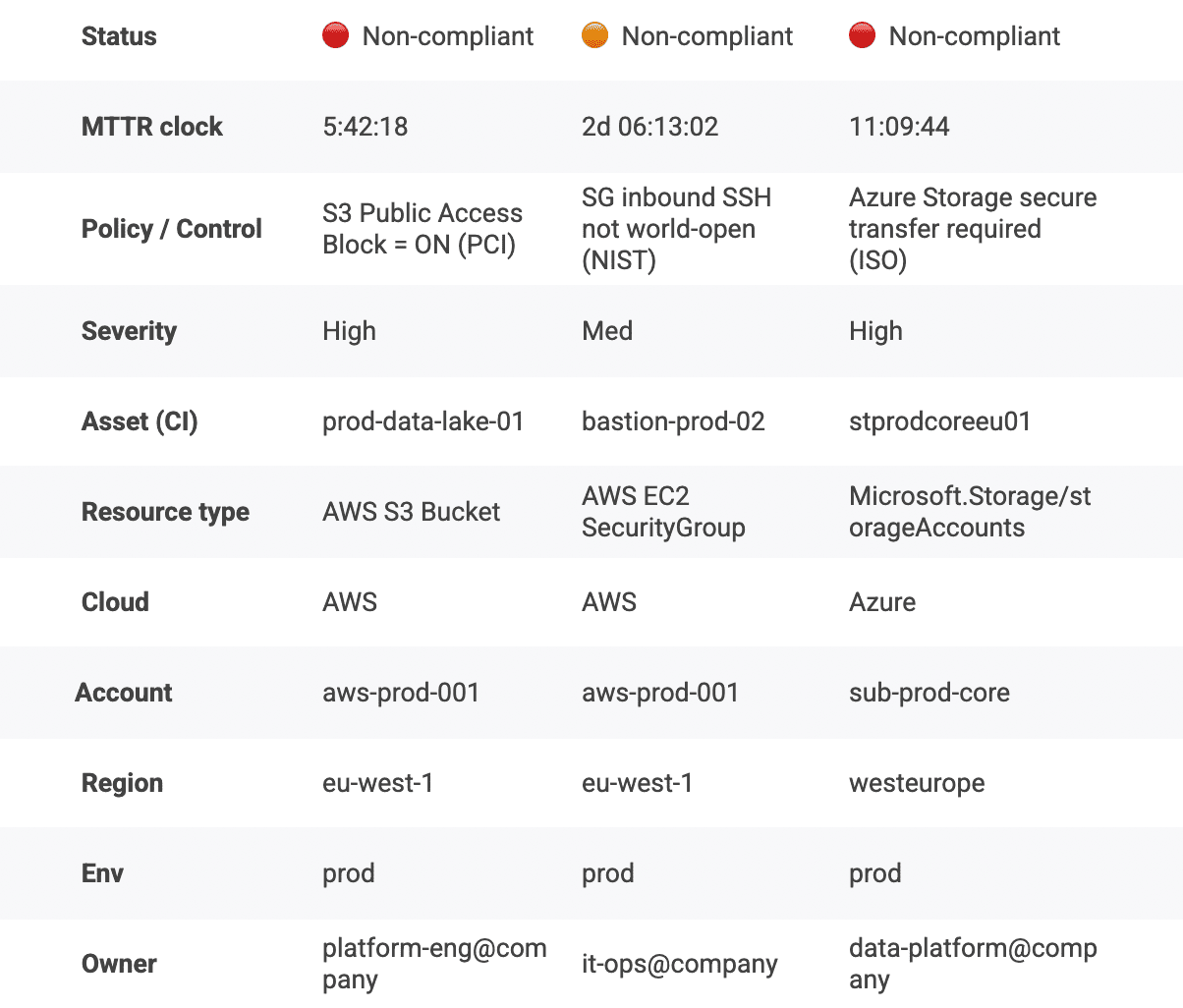Click the Microsoft.Storage/storageAccounts resource type cell
This screenshot has width=1183, height=1008.
tap(969, 512)
